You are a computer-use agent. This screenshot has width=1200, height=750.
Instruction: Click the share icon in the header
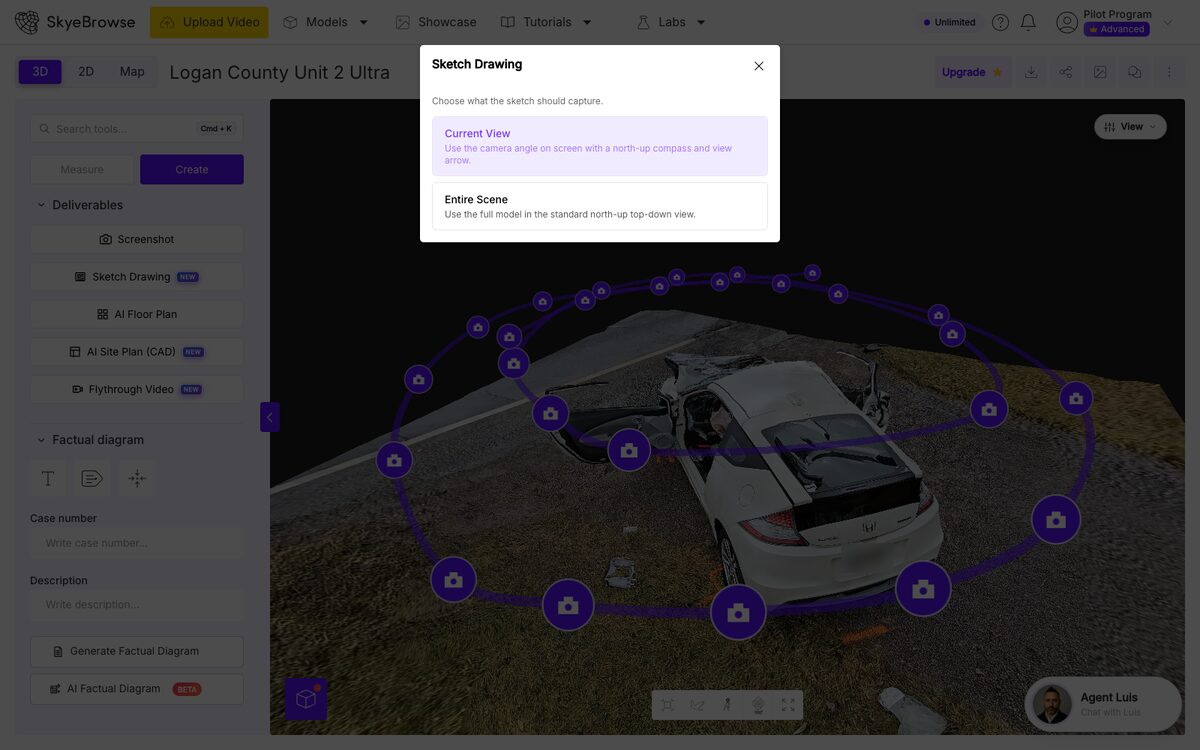pos(1066,72)
